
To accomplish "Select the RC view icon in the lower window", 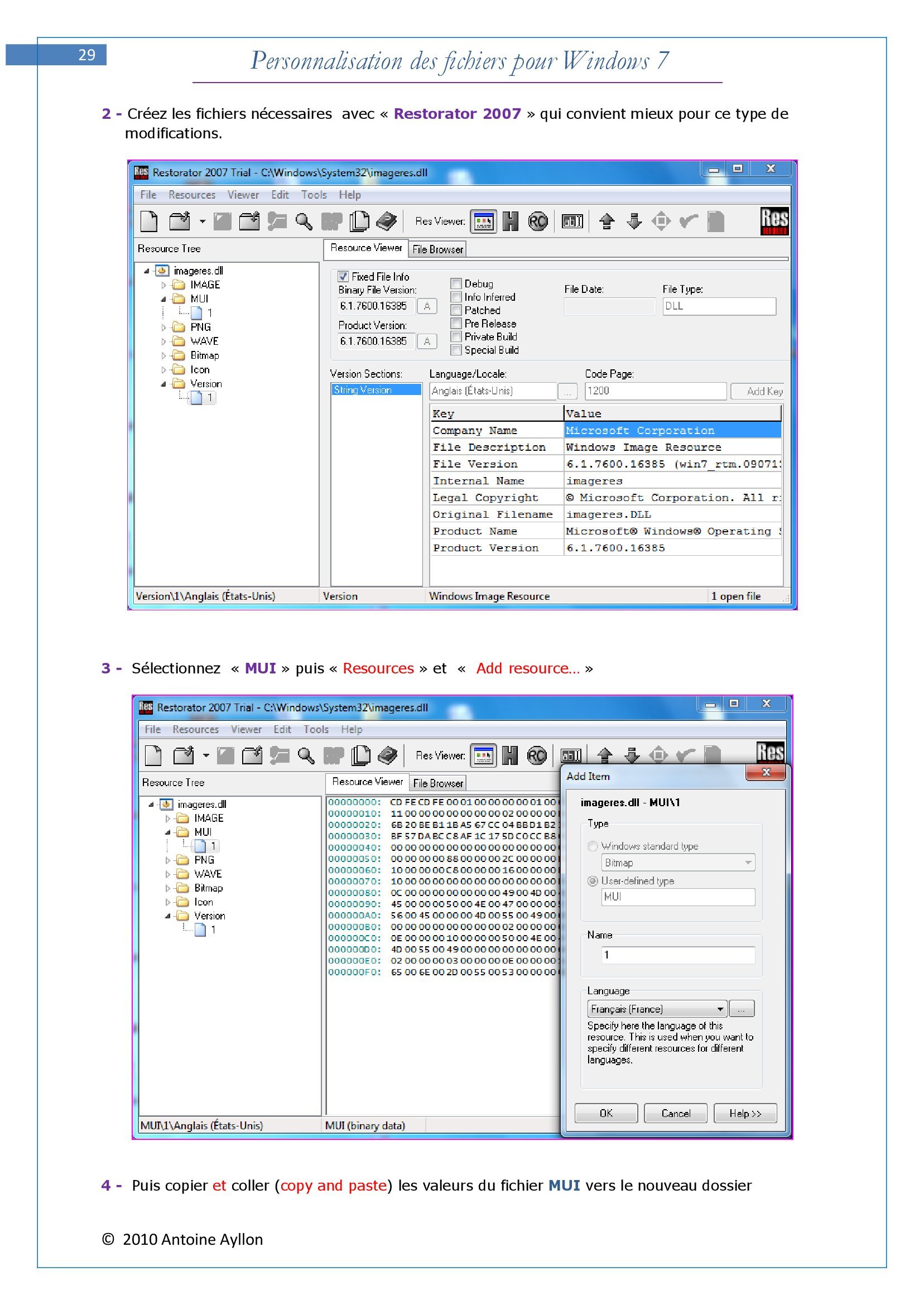I will point(537,755).
